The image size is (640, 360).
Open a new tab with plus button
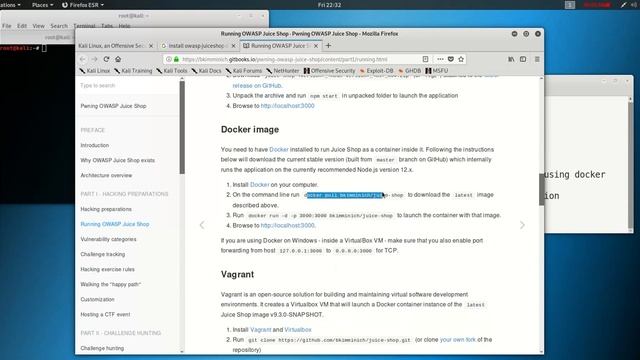(328, 46)
